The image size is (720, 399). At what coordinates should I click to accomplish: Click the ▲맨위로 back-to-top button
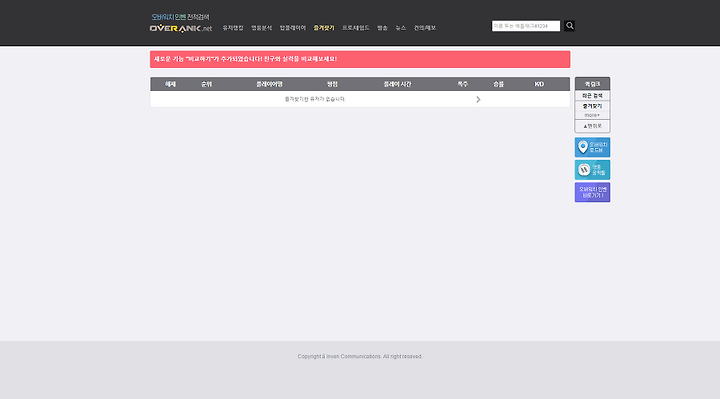[x=592, y=126]
